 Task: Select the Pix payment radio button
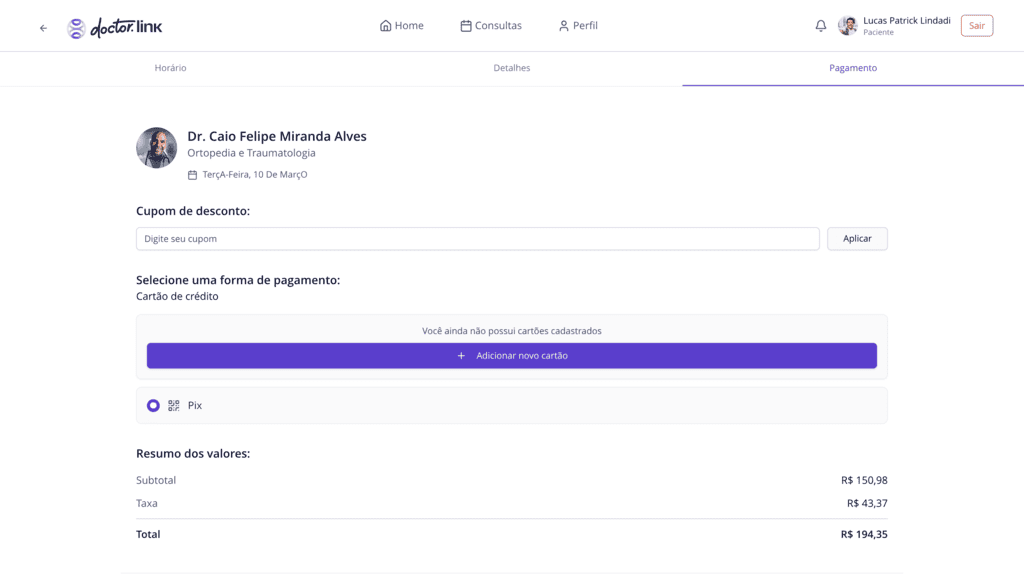[x=153, y=406]
